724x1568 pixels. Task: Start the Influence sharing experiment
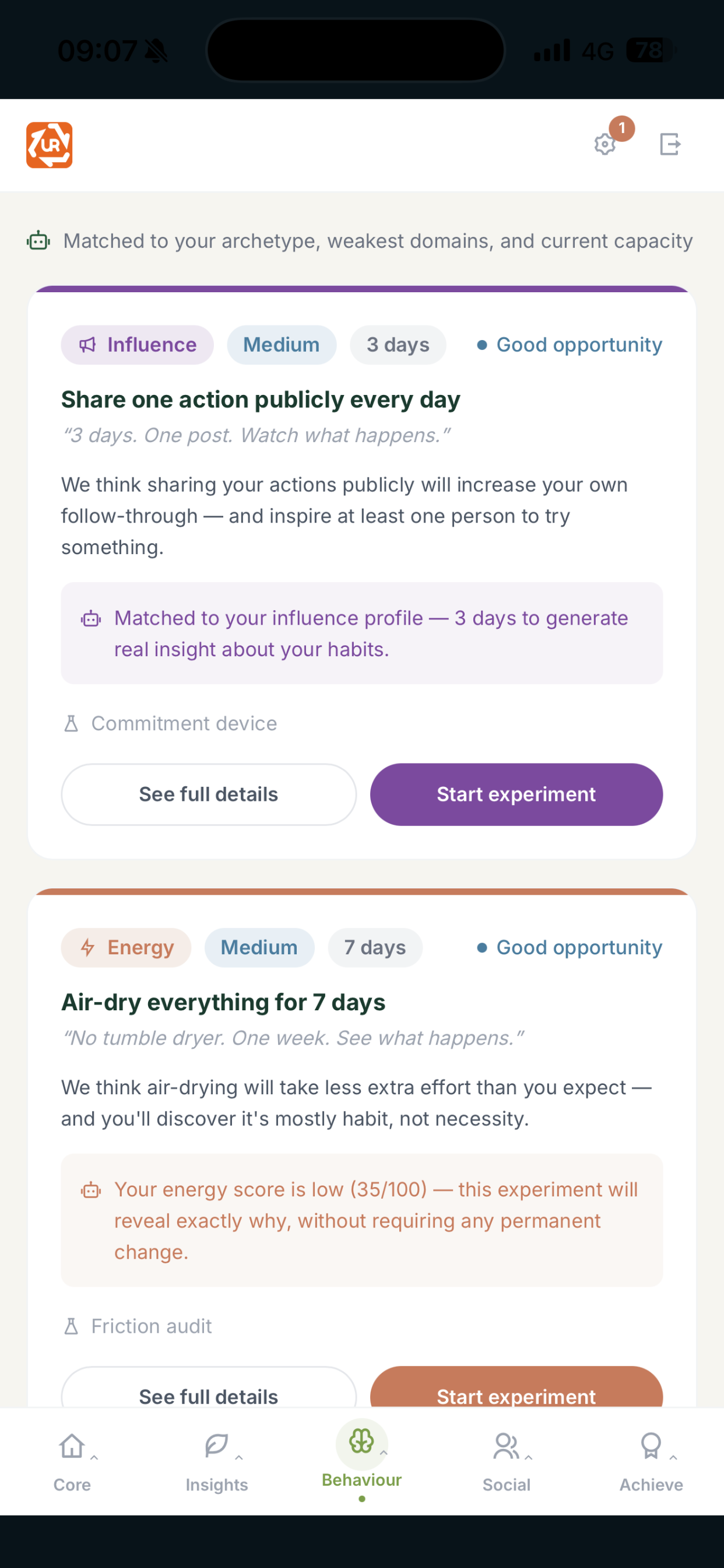[x=516, y=794]
